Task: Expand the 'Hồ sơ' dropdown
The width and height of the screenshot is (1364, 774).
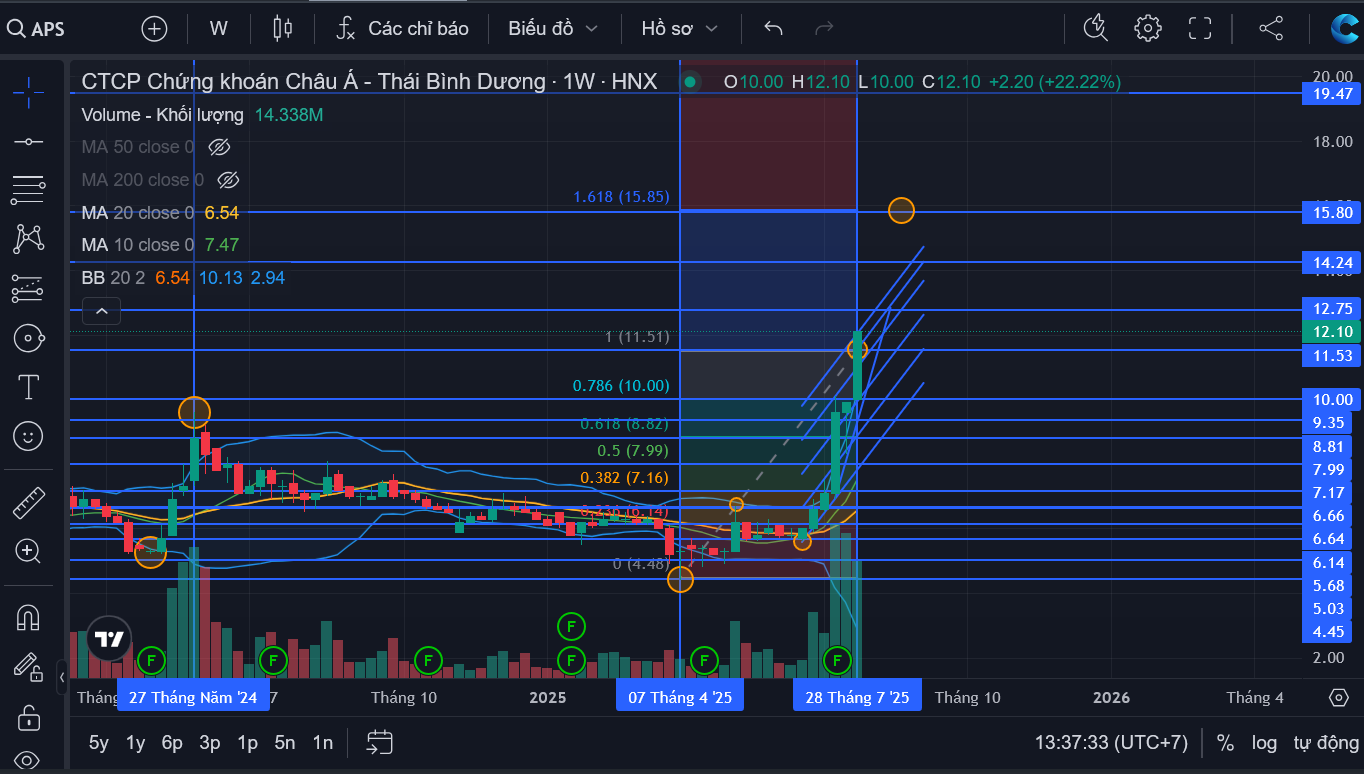Action: click(680, 28)
